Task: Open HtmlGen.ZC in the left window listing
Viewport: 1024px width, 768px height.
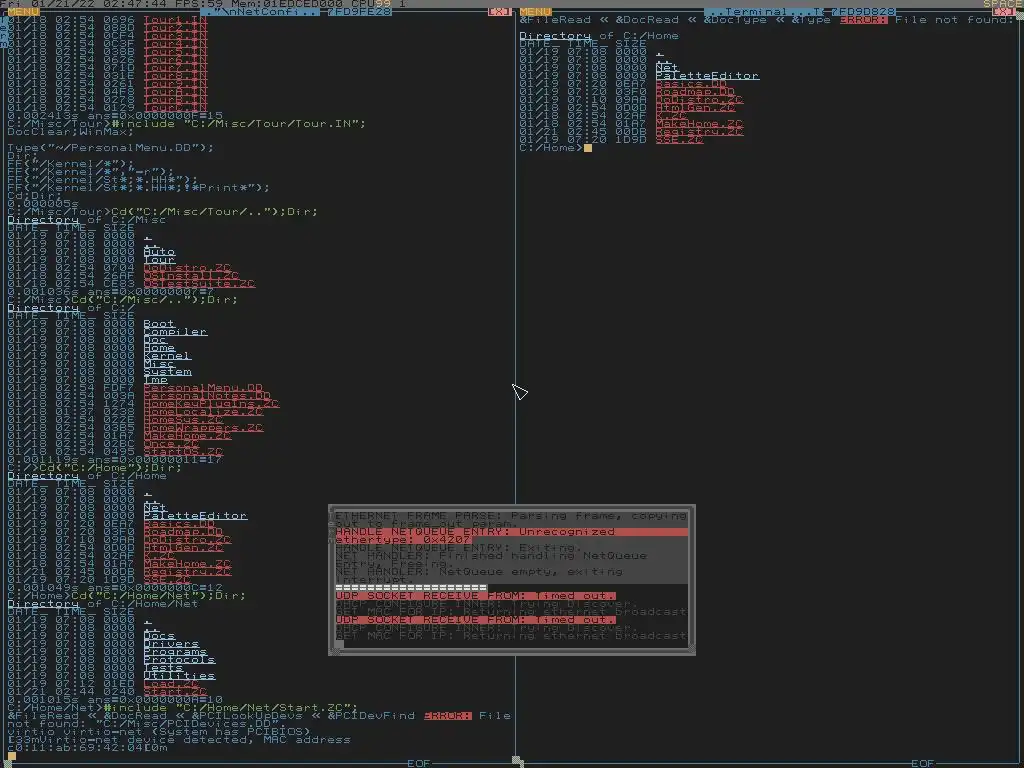Action: pos(184,547)
